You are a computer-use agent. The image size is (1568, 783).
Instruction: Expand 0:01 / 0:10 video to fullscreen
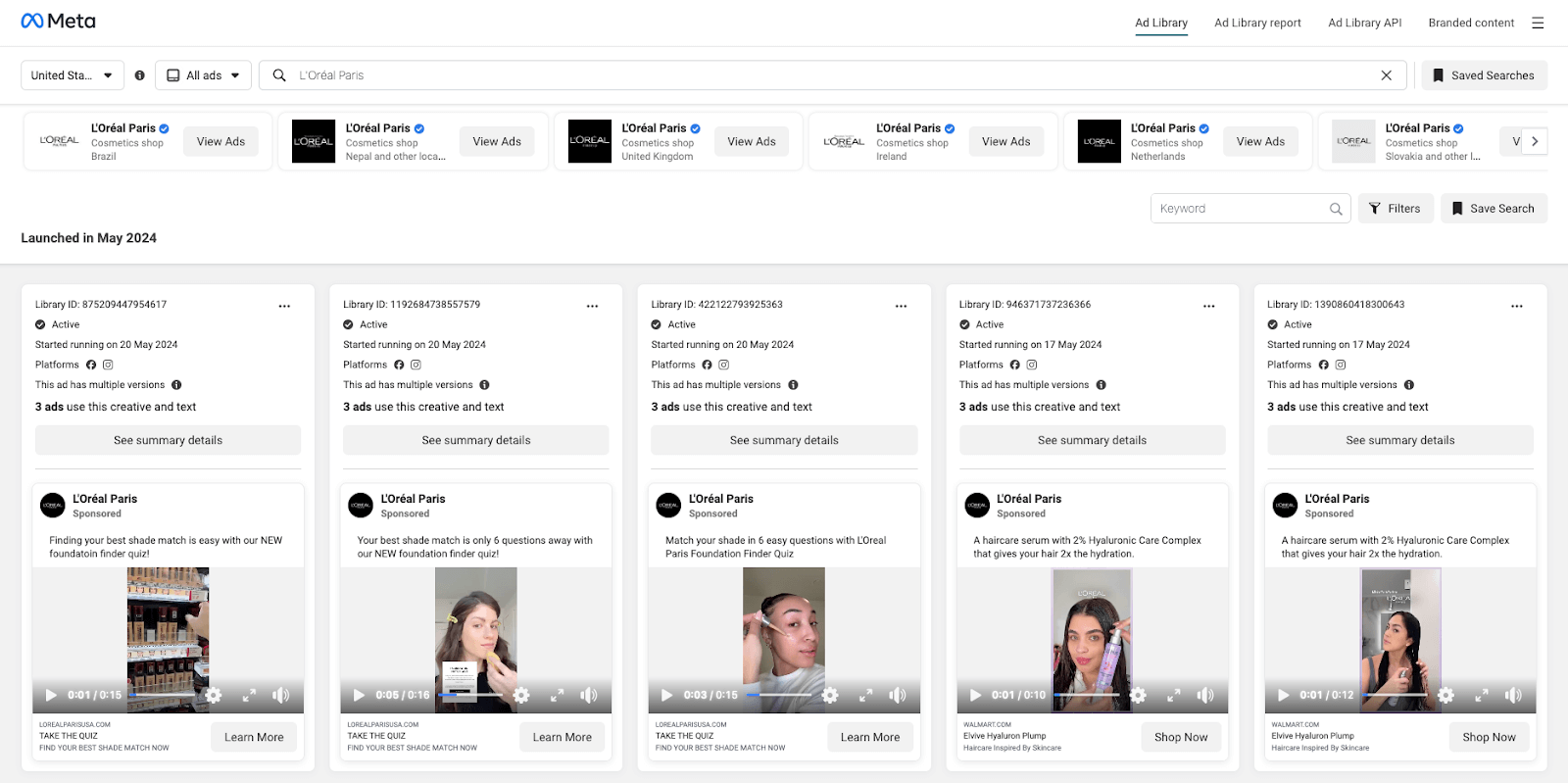click(1173, 695)
